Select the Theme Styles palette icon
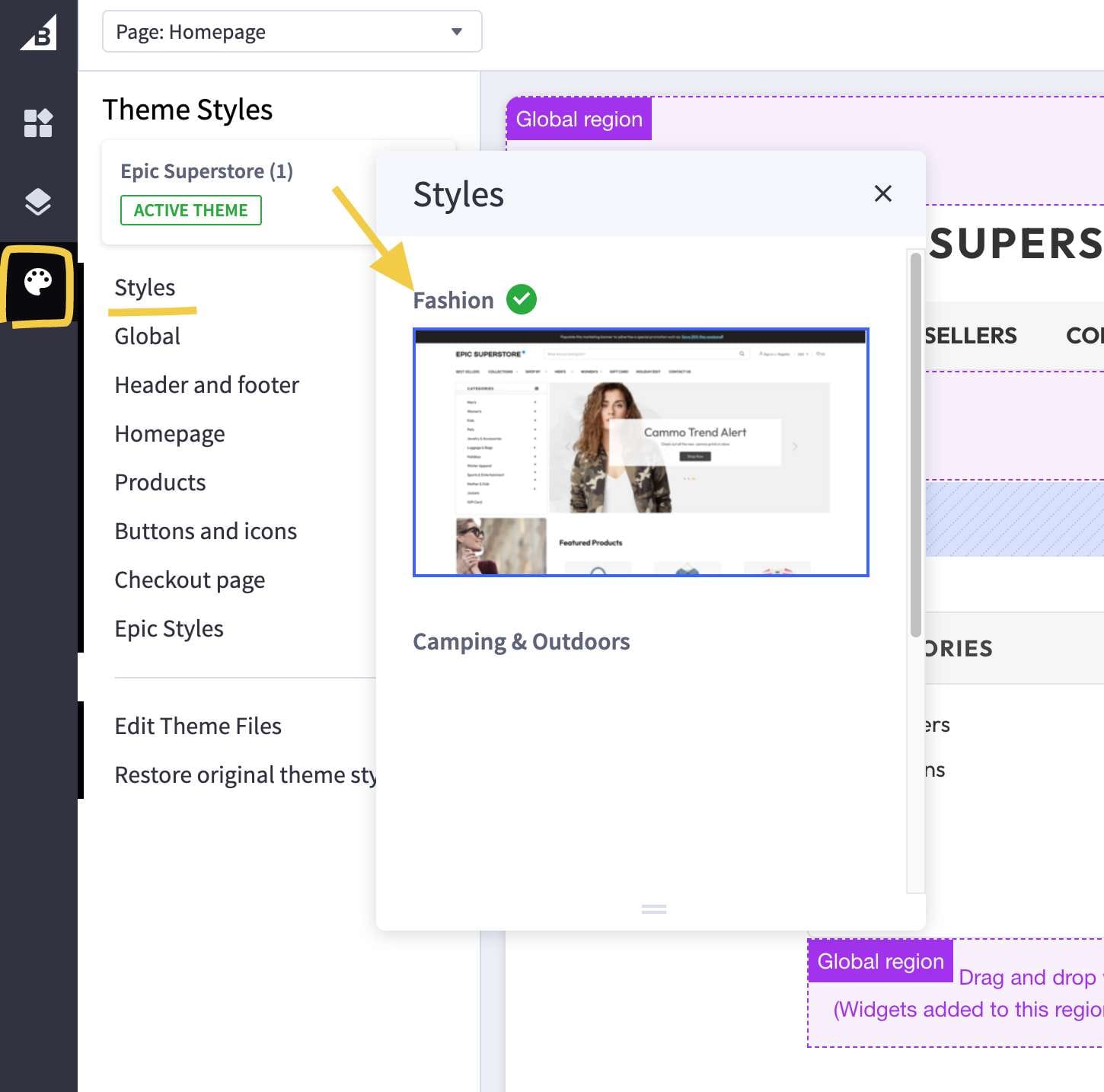 click(38, 283)
